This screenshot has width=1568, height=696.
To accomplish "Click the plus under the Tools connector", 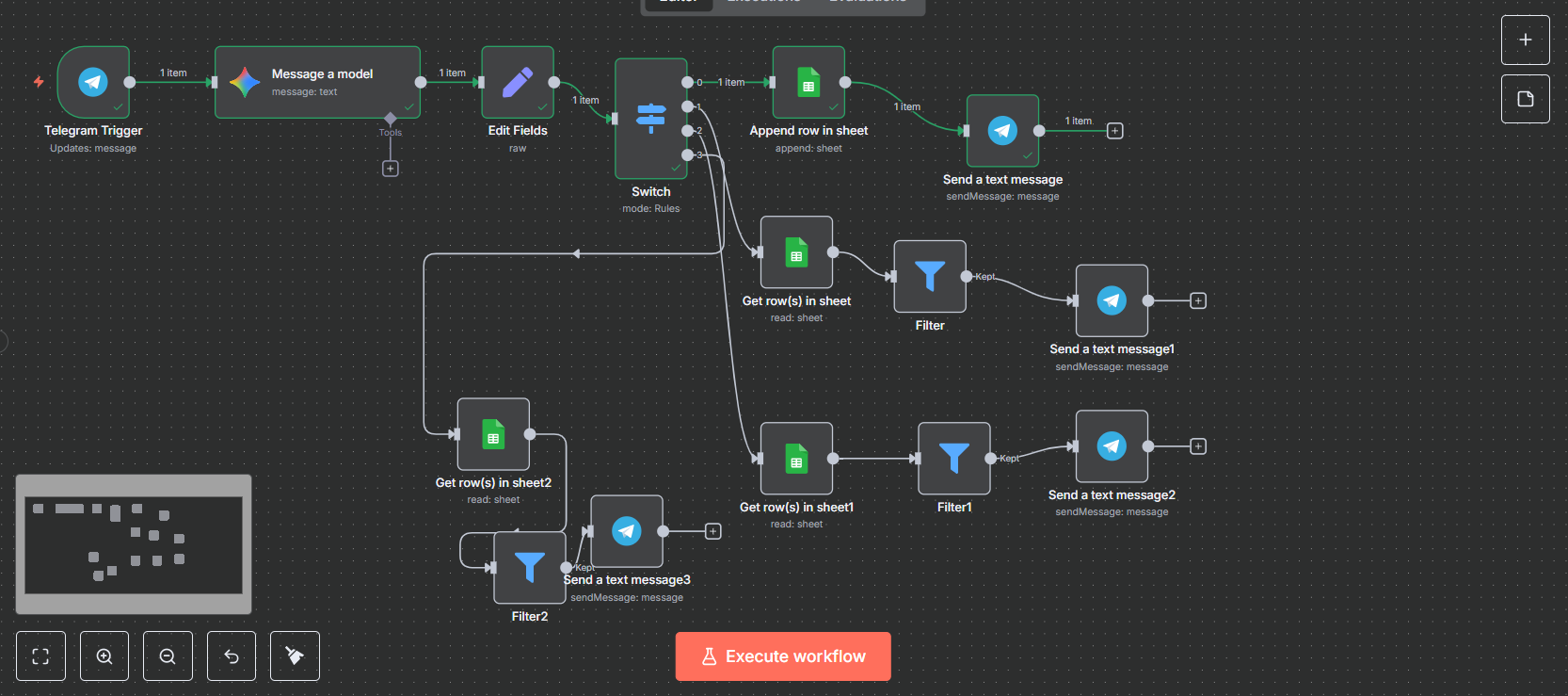I will (391, 169).
